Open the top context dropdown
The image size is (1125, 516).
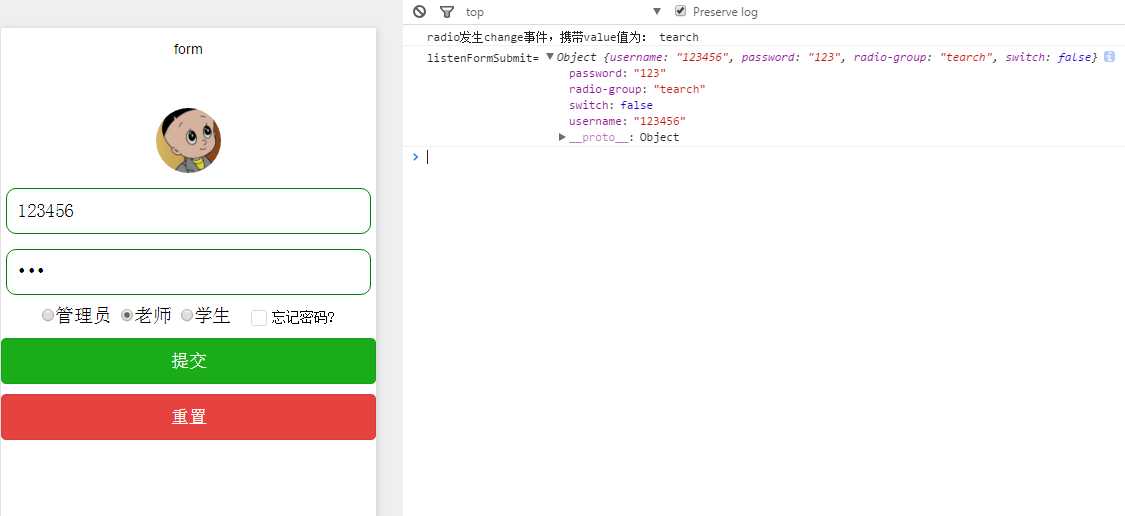[x=563, y=11]
